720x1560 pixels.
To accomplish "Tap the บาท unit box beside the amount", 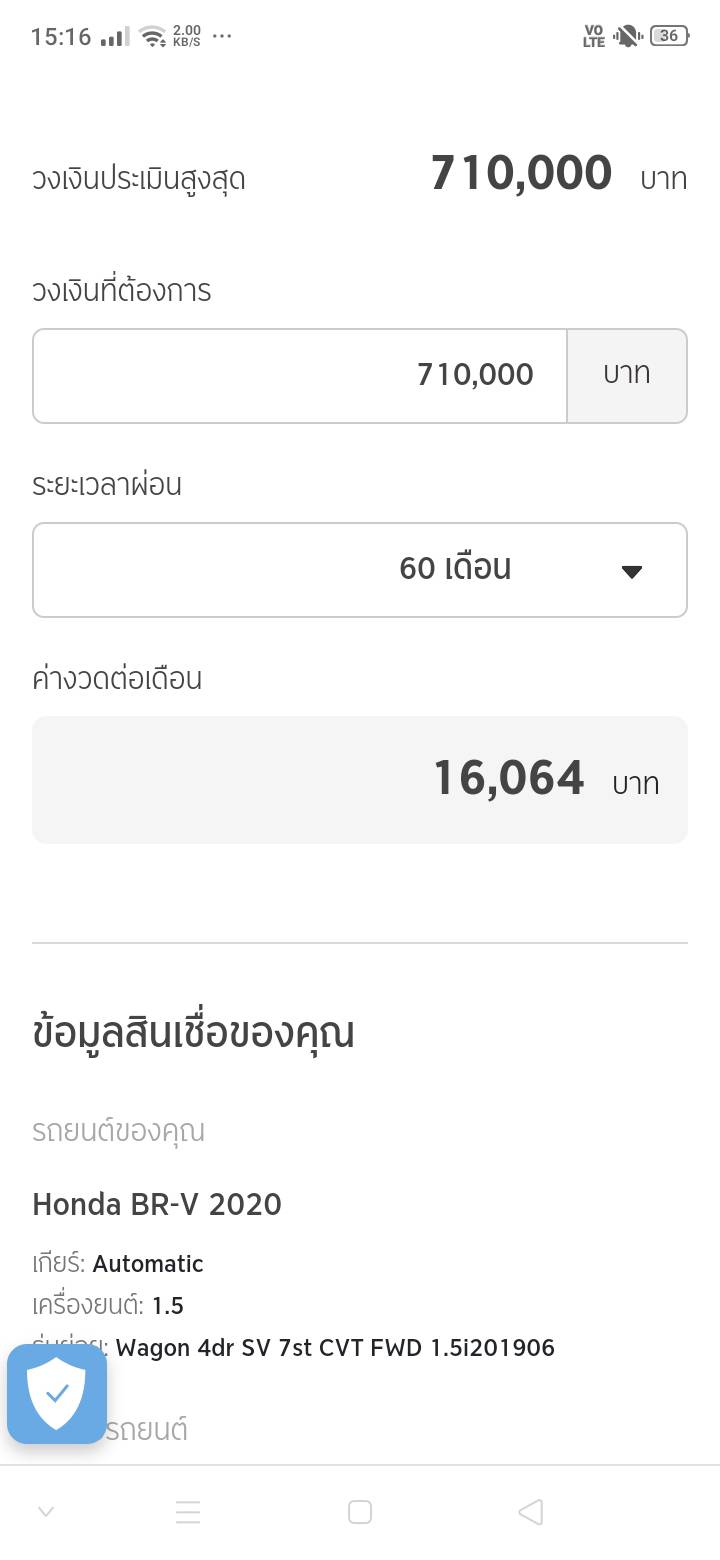I will click(x=627, y=376).
